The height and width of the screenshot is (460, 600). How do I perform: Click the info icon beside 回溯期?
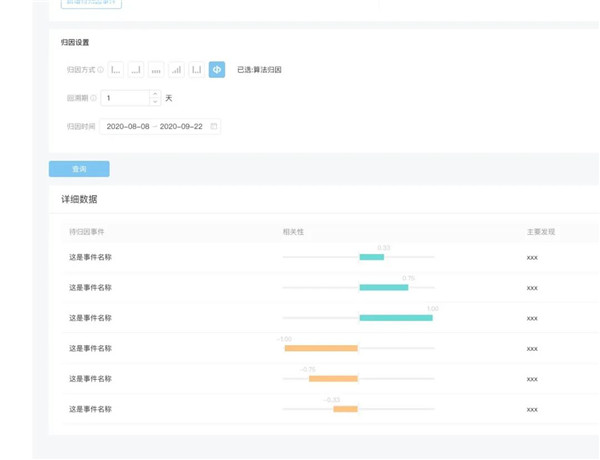tap(94, 98)
